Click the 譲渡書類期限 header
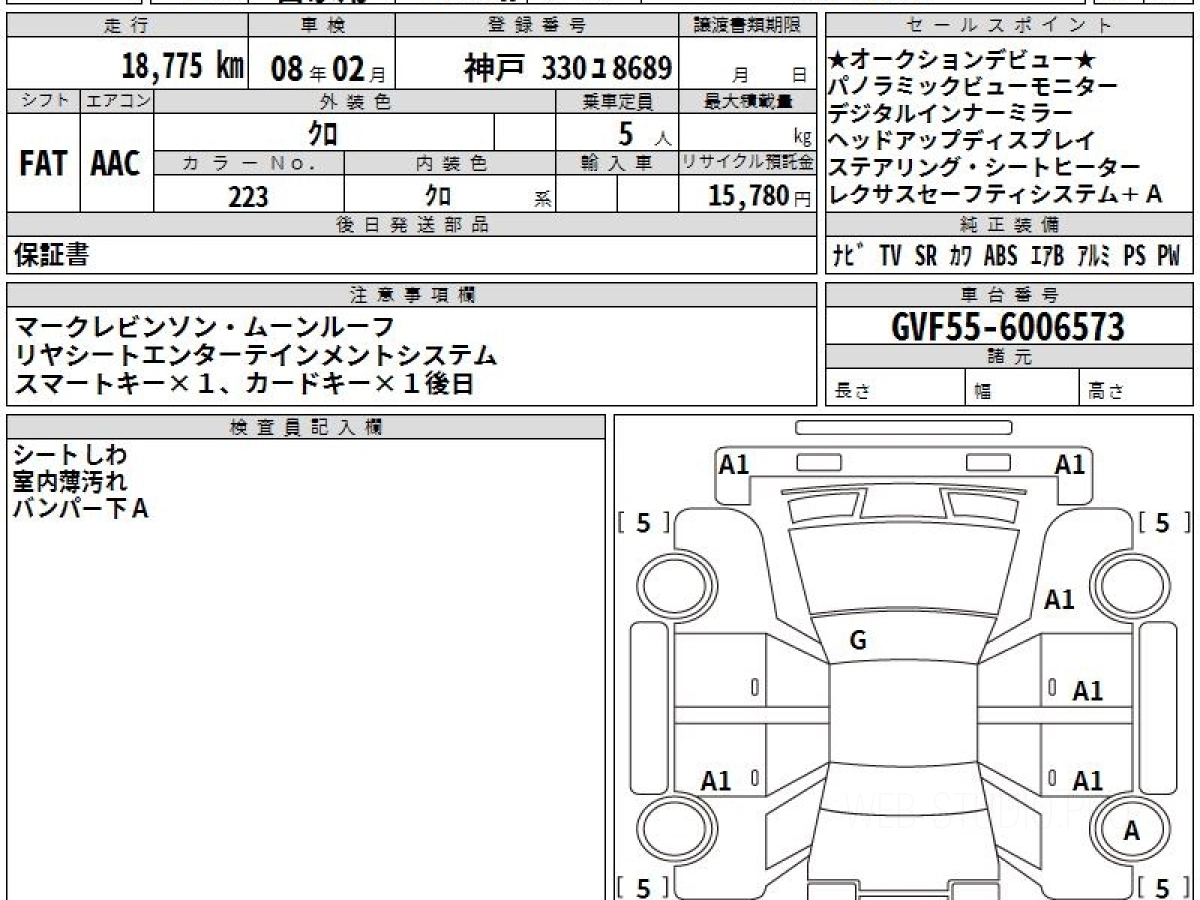Screen dimensions: 1200x900 747,26
